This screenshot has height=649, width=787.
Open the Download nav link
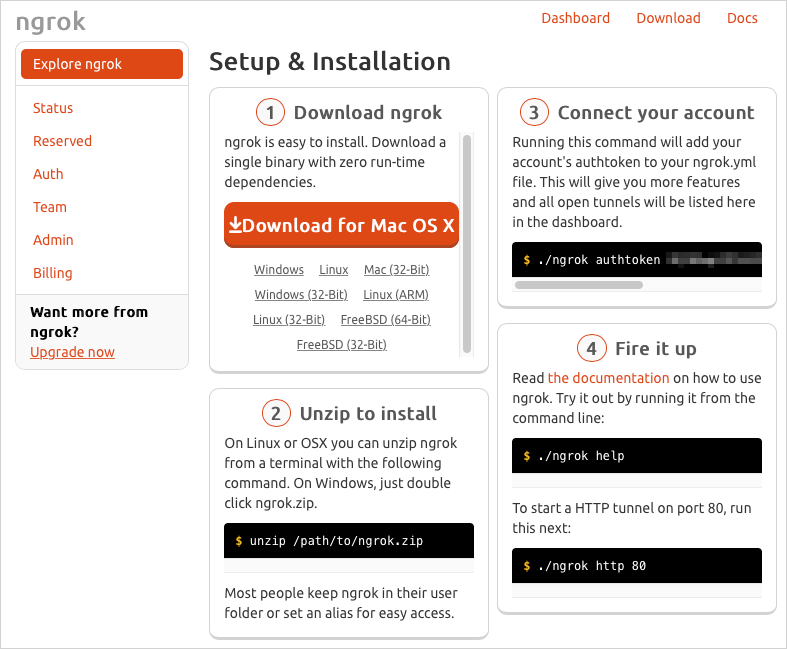tap(668, 18)
